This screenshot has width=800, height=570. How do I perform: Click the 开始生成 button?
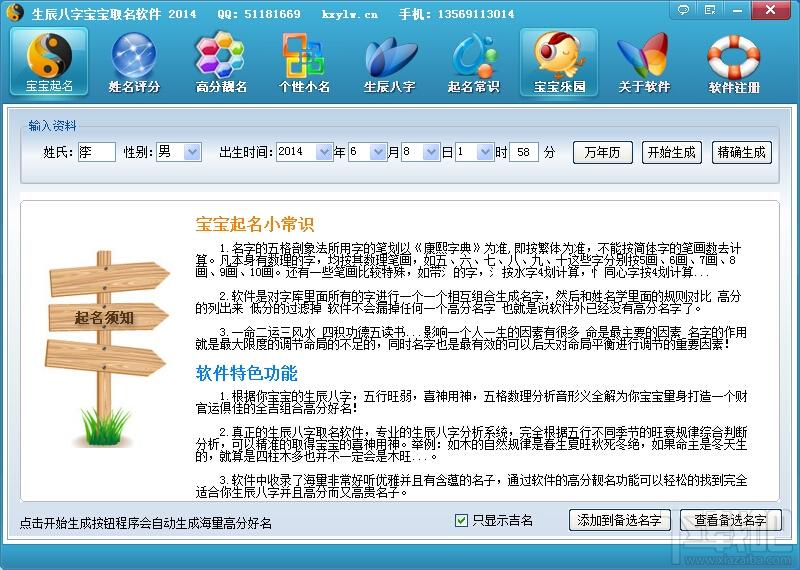point(671,152)
